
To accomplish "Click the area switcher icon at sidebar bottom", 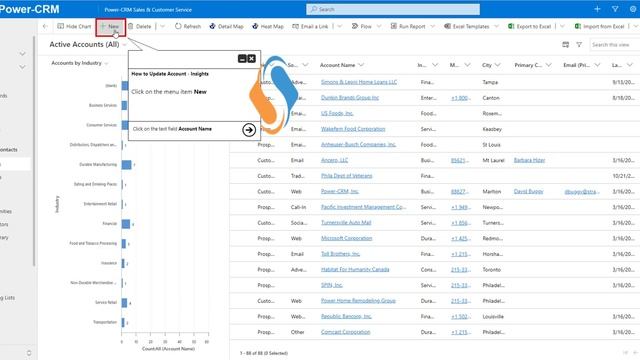I will click(29, 353).
